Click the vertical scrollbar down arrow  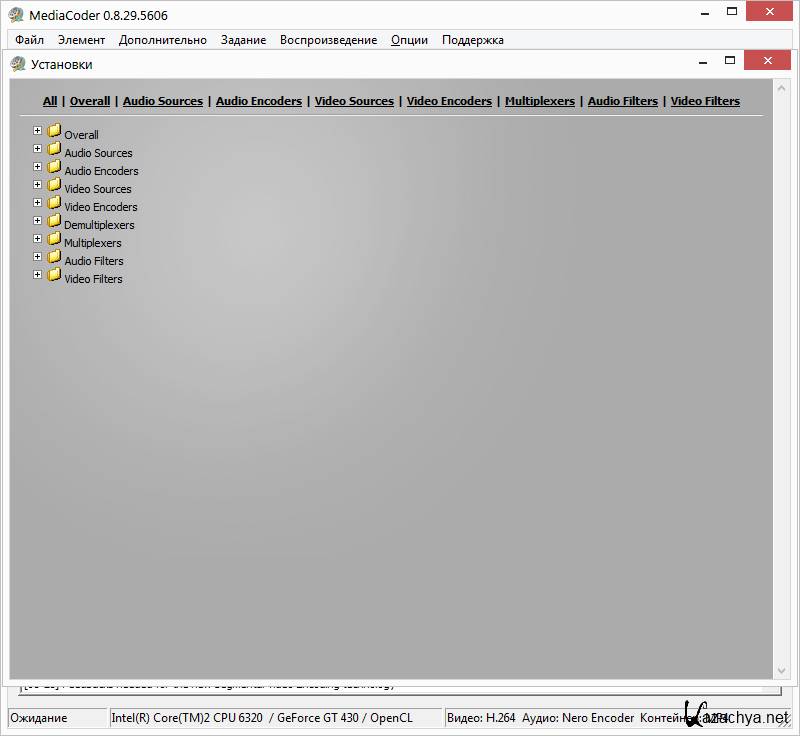coord(782,669)
